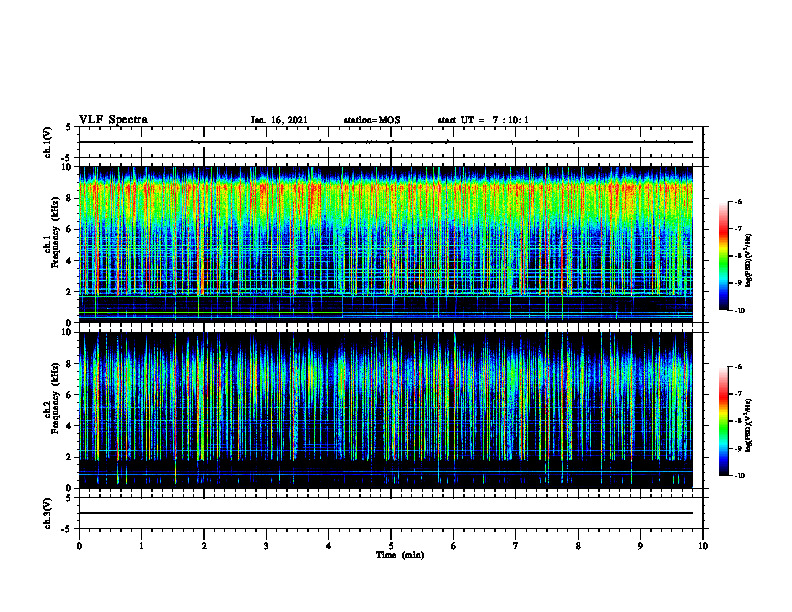
Task: Click the ch.3 voltage waveform trace
Action: [x=386, y=513]
